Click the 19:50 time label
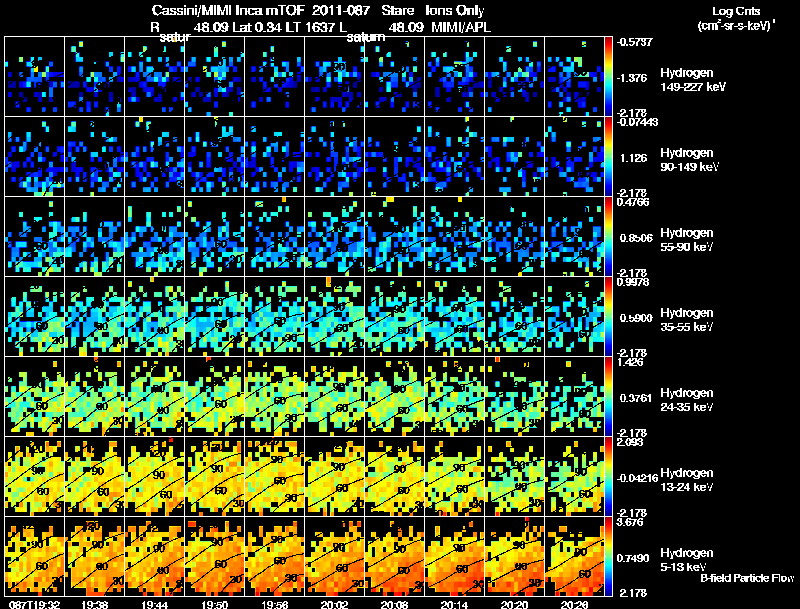This screenshot has height=609, width=800. pyautogui.click(x=215, y=604)
